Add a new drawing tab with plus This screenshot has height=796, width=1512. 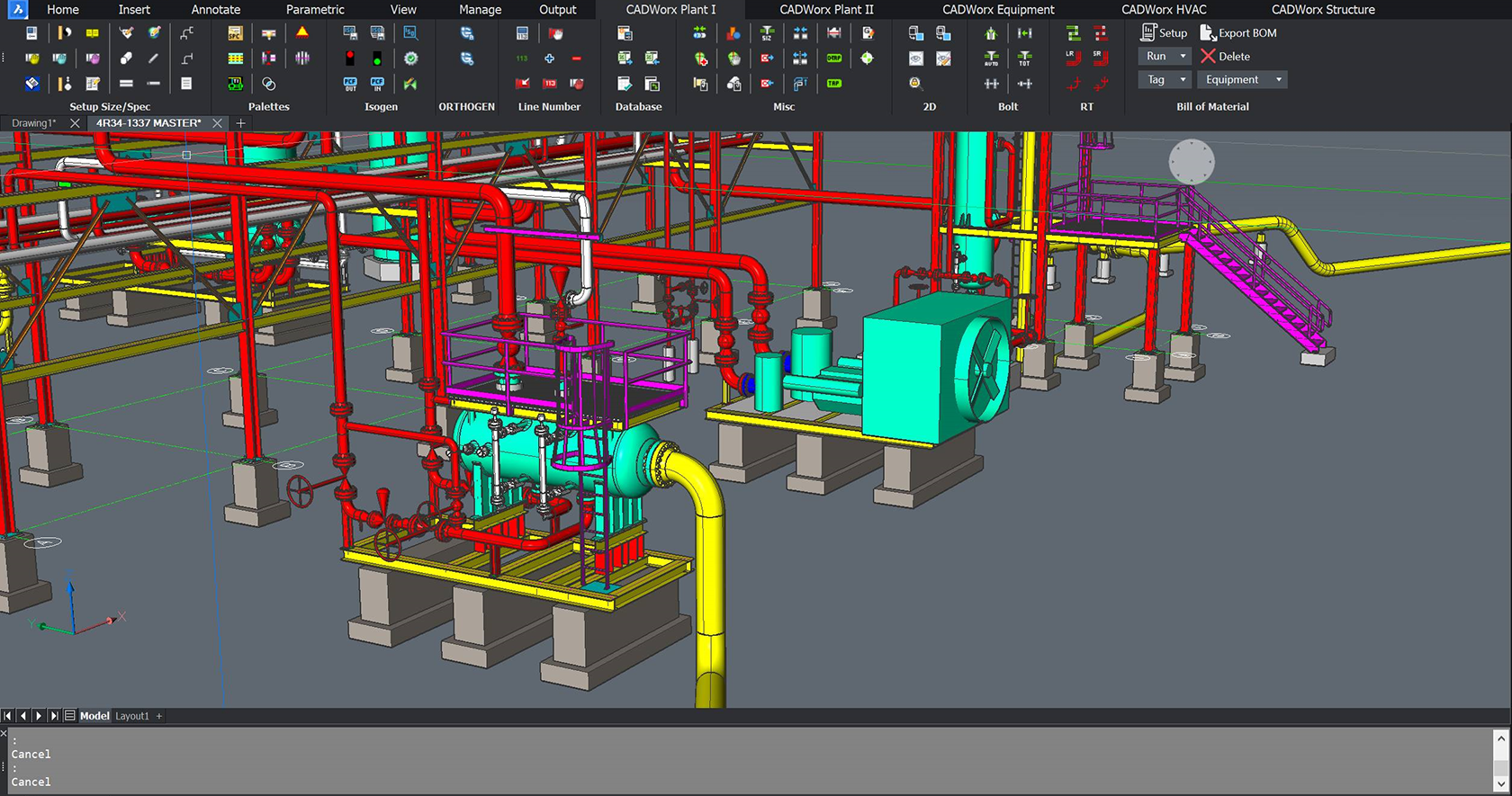tap(240, 123)
